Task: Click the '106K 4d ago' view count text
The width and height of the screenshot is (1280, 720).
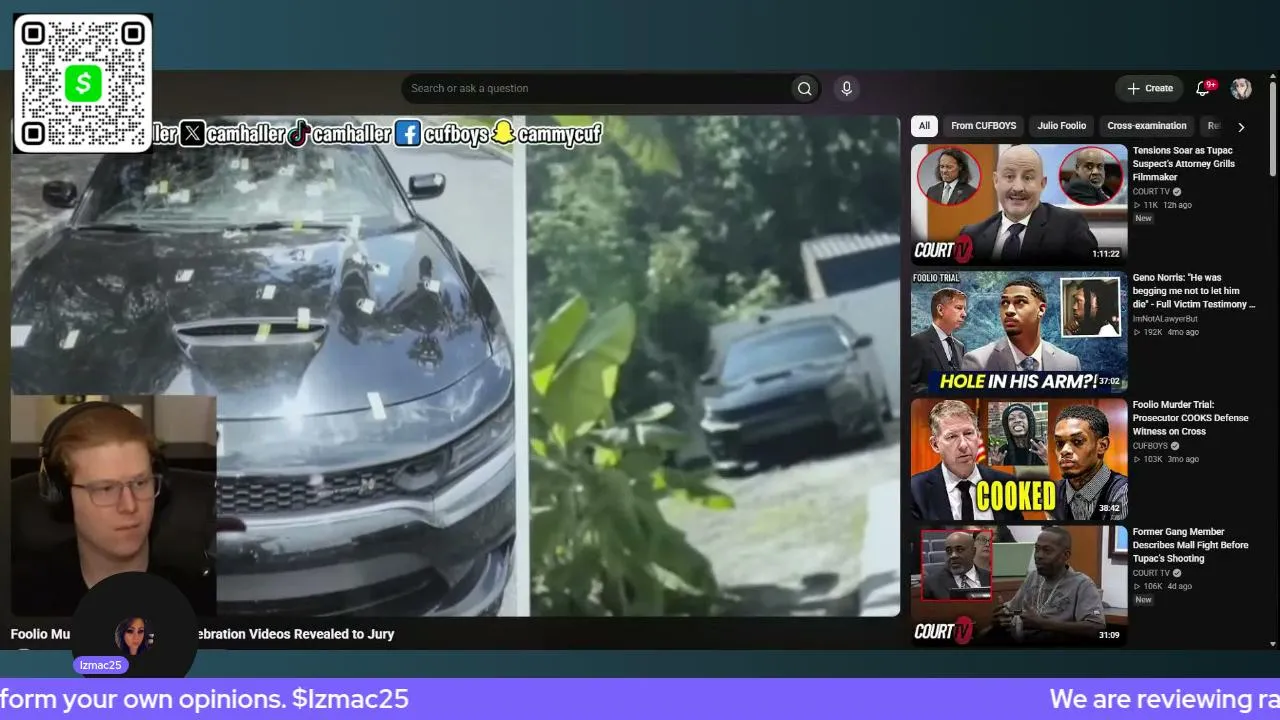Action: tap(1163, 586)
